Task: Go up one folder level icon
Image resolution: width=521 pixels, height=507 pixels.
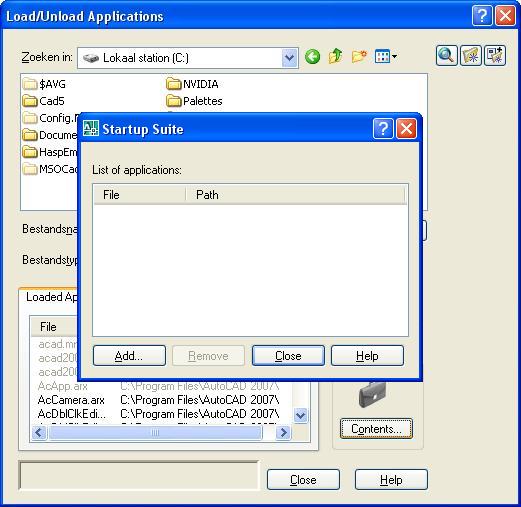Action: [335, 56]
